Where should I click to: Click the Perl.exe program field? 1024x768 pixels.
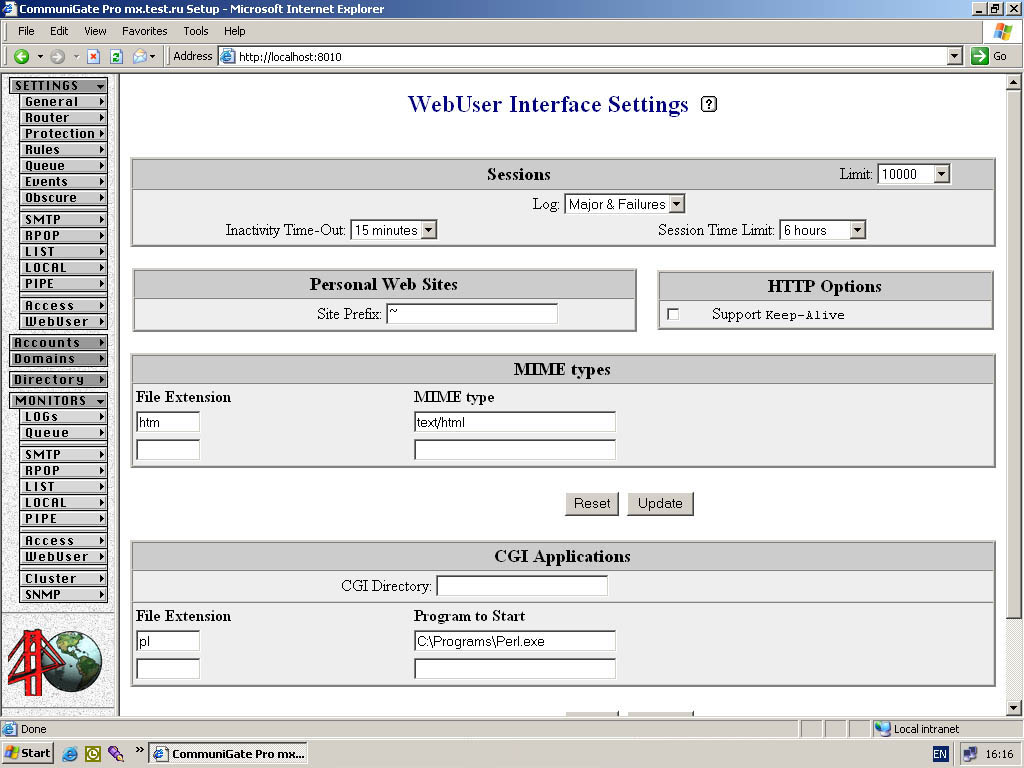click(515, 641)
